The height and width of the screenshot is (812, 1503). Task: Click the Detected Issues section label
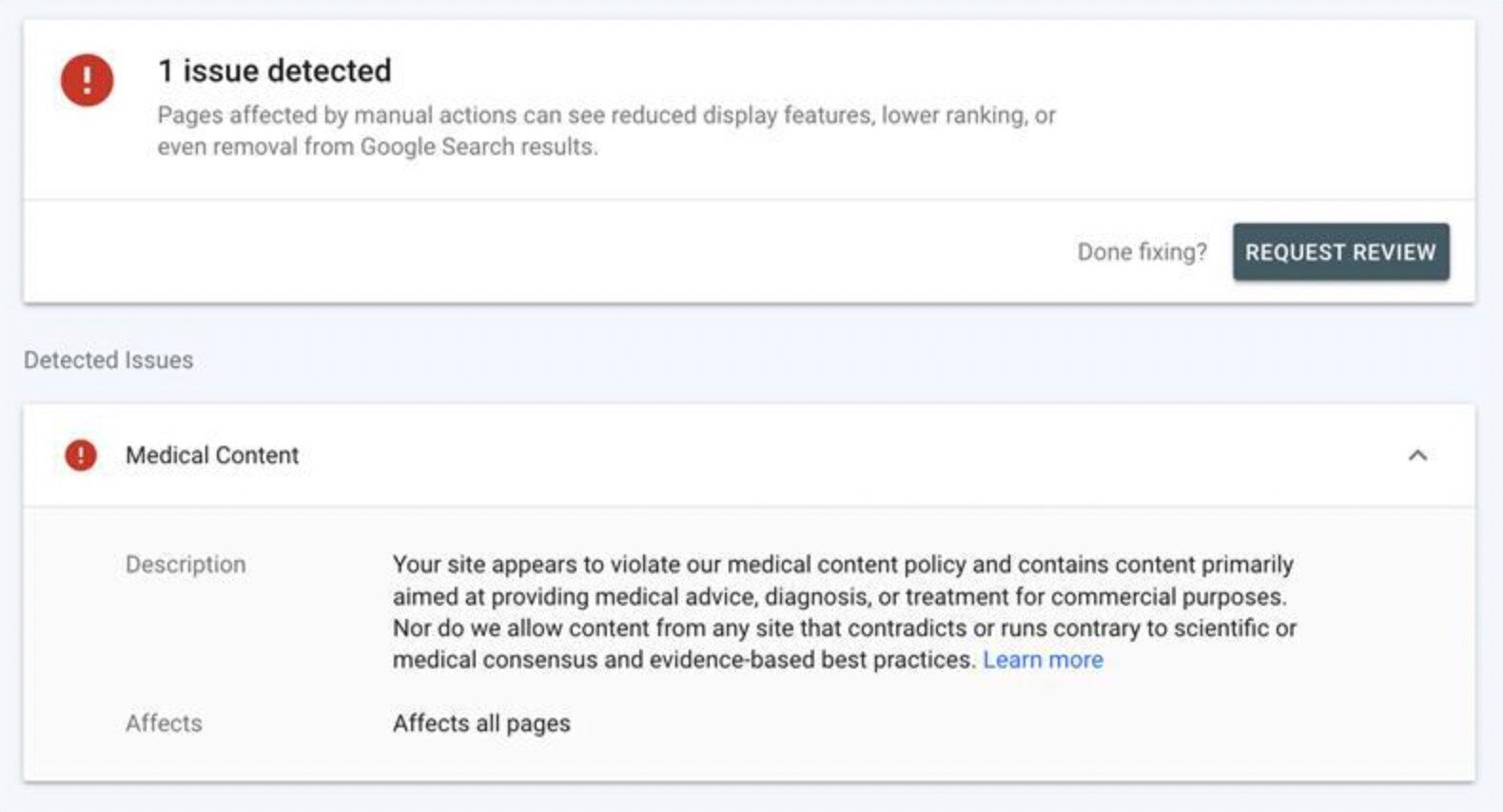(x=108, y=360)
